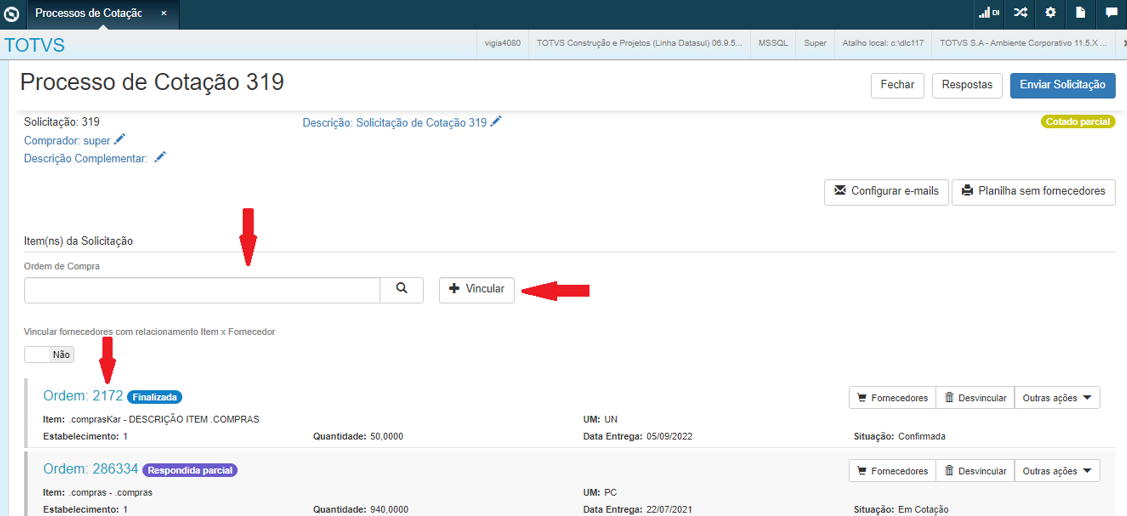Click Desvincular for order 2172
Screen dimensions: 1127x516
coord(975,397)
